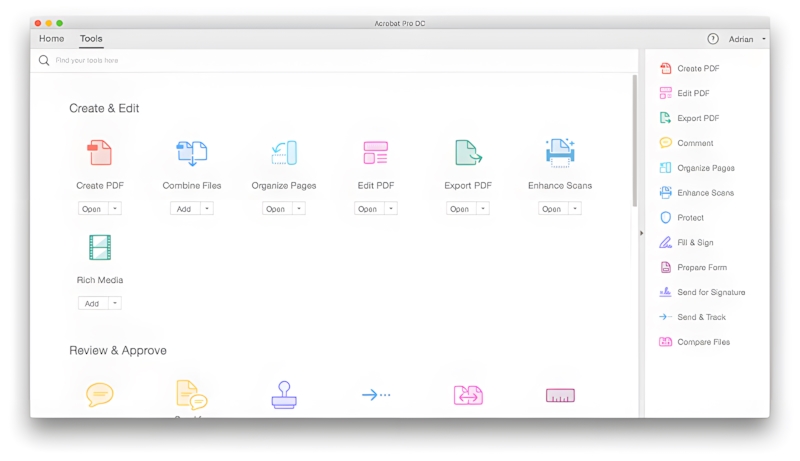Select the Export PDF tool icon
Image resolution: width=800 pixels, height=461 pixels.
tap(467, 153)
